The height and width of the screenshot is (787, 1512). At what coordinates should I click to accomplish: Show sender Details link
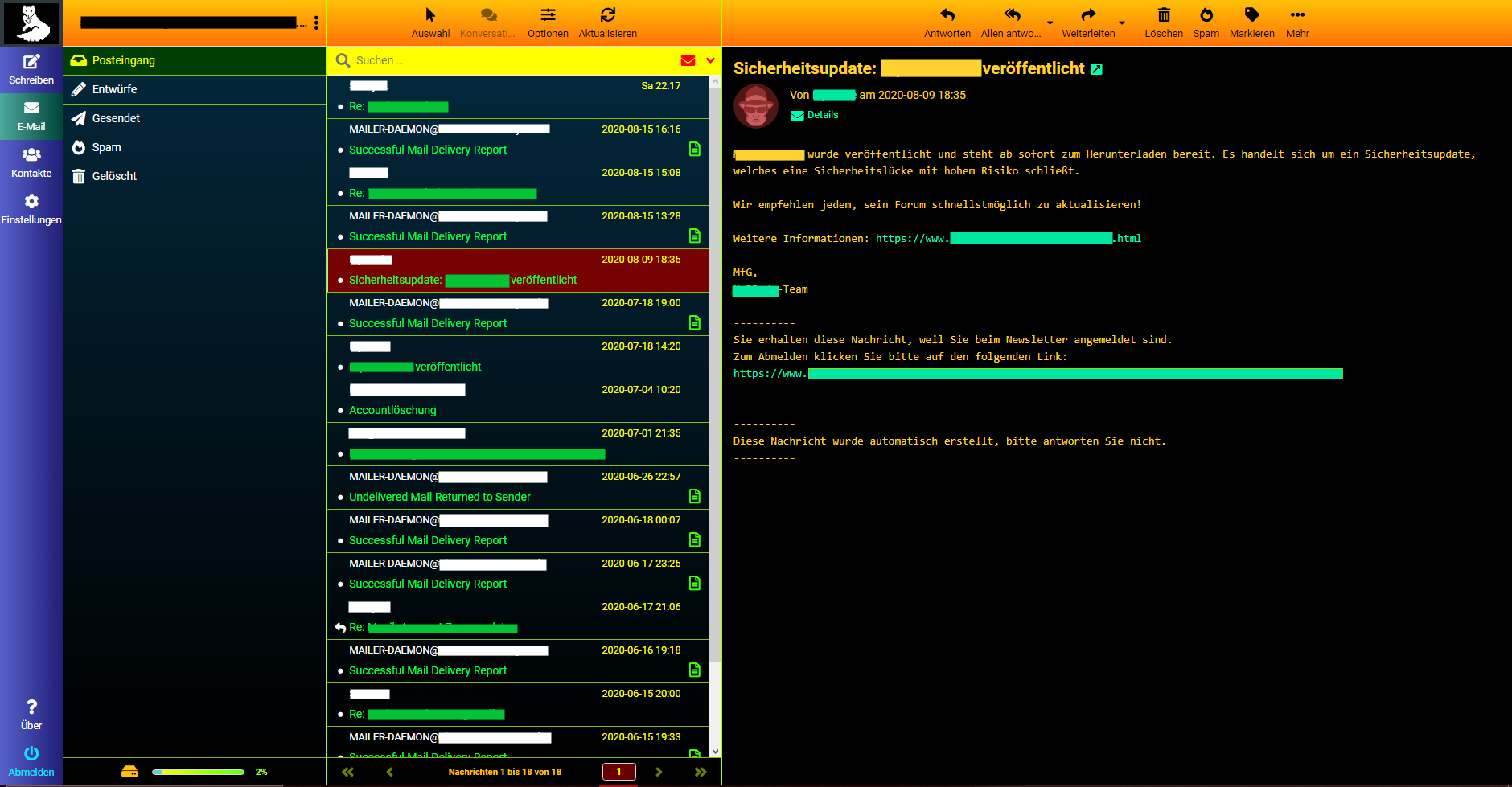tap(822, 115)
